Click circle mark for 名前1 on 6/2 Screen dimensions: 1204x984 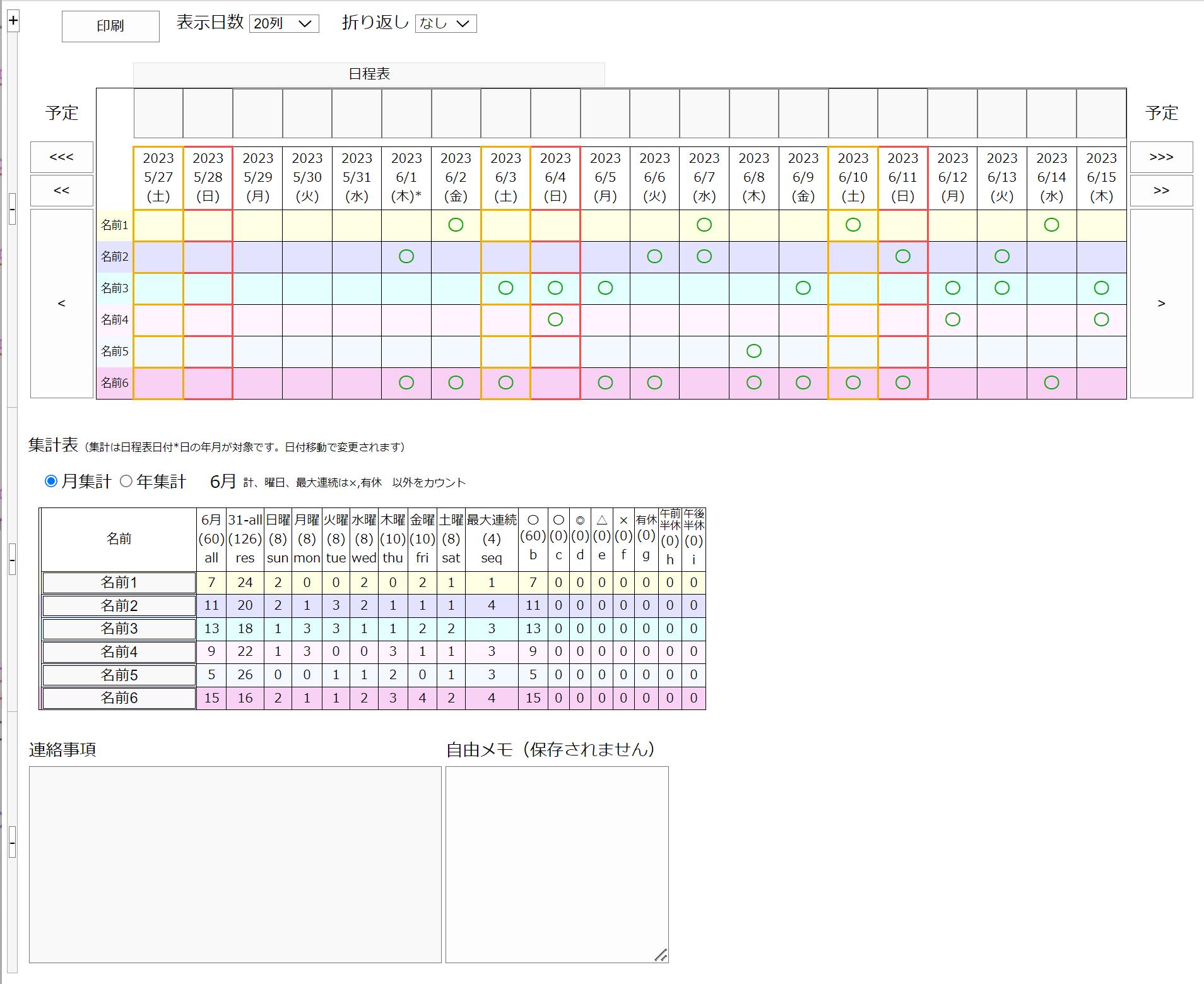pyautogui.click(x=456, y=225)
